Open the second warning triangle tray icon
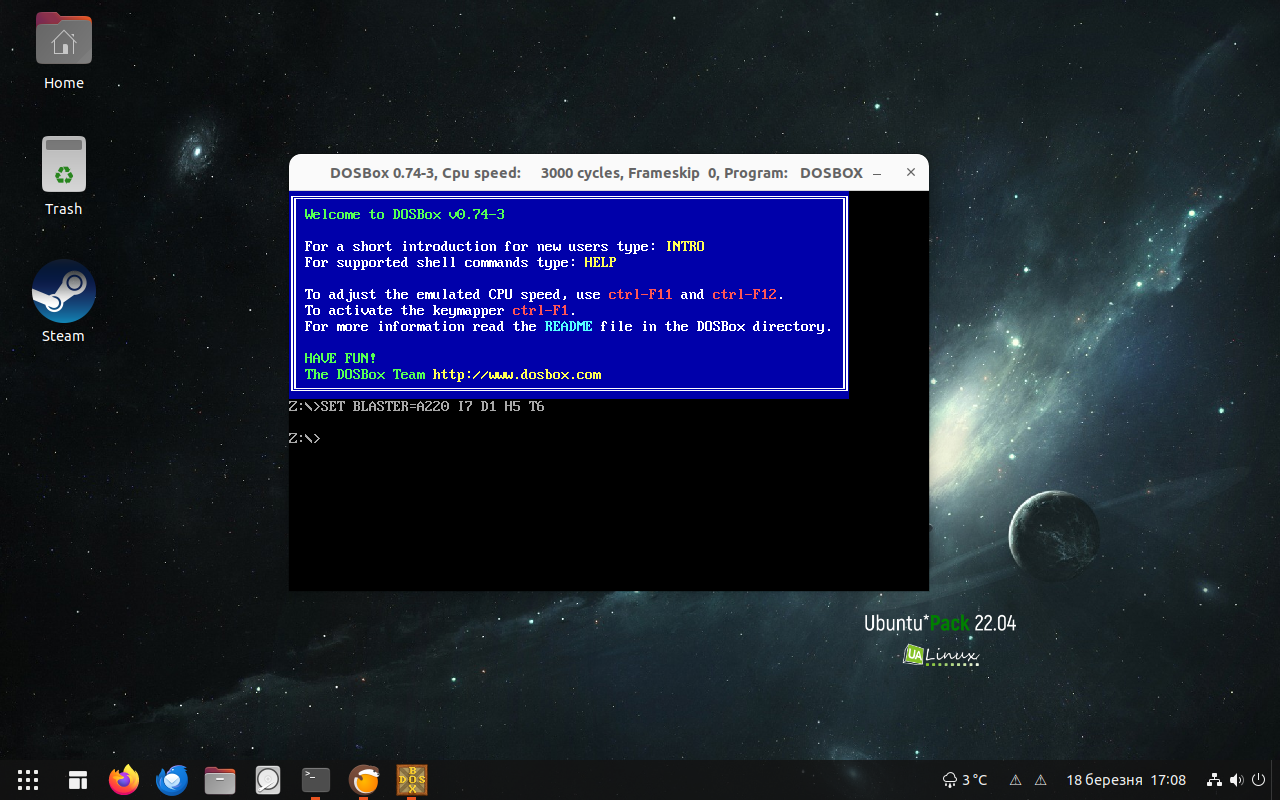1280x800 pixels. click(x=1040, y=780)
